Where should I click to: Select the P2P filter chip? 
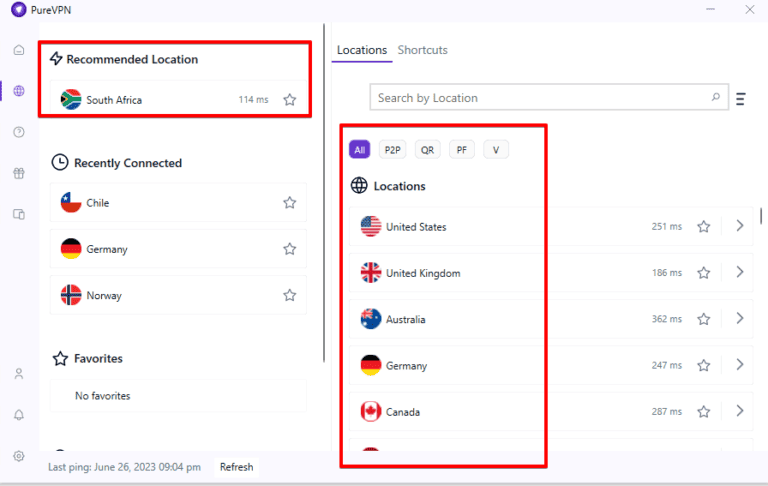coord(393,150)
